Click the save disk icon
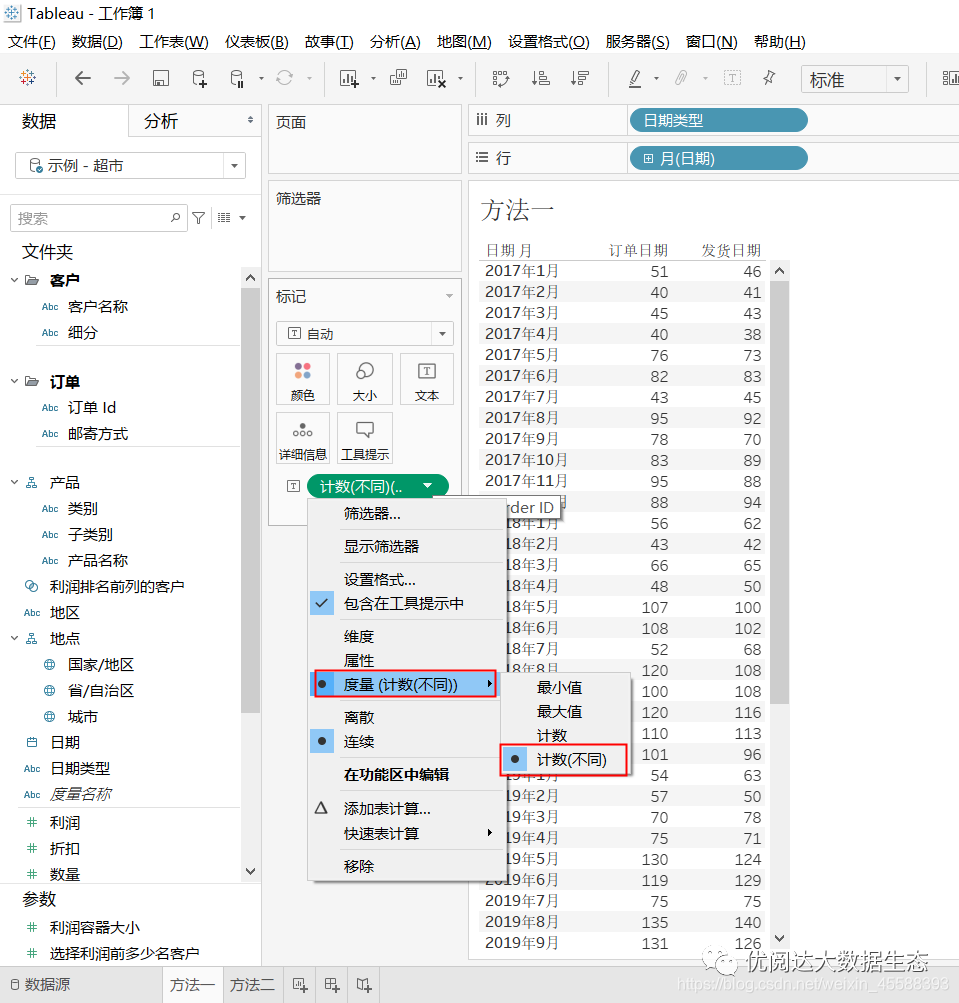 [161, 79]
